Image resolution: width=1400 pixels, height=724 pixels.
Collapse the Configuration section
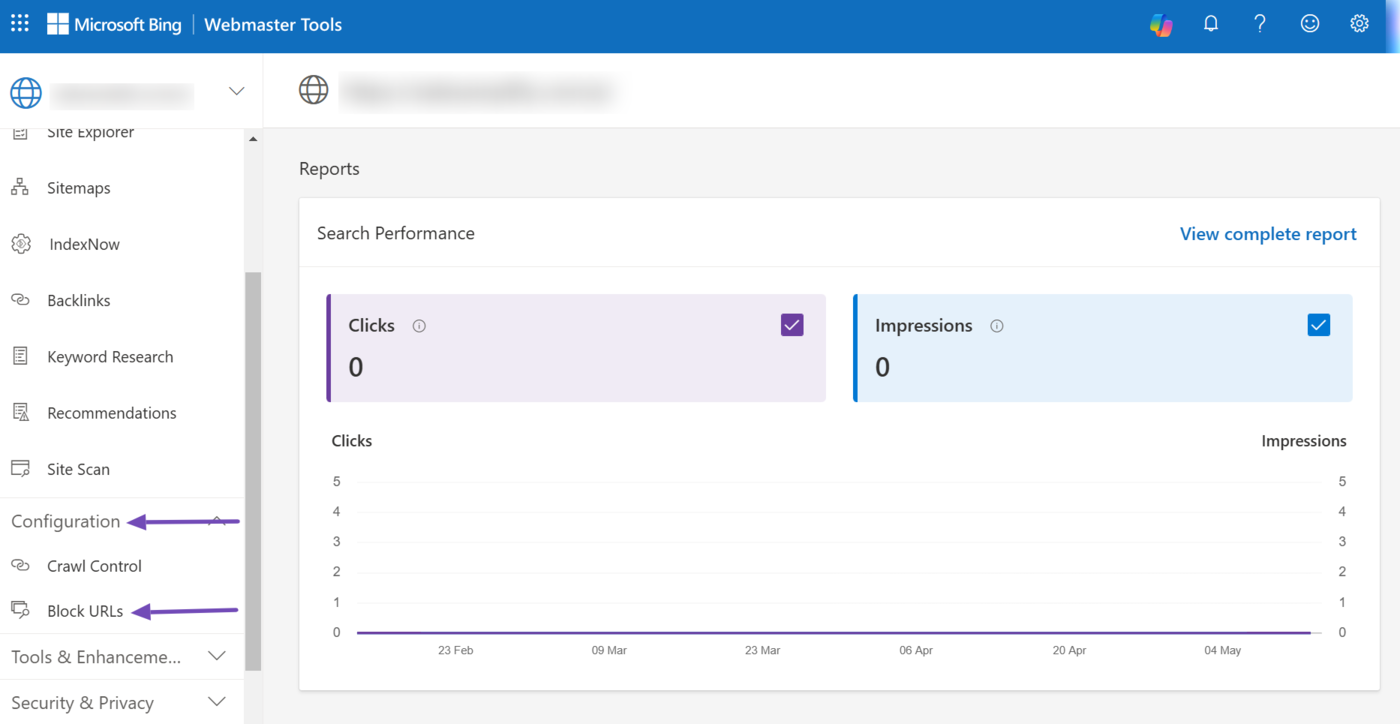point(217,521)
